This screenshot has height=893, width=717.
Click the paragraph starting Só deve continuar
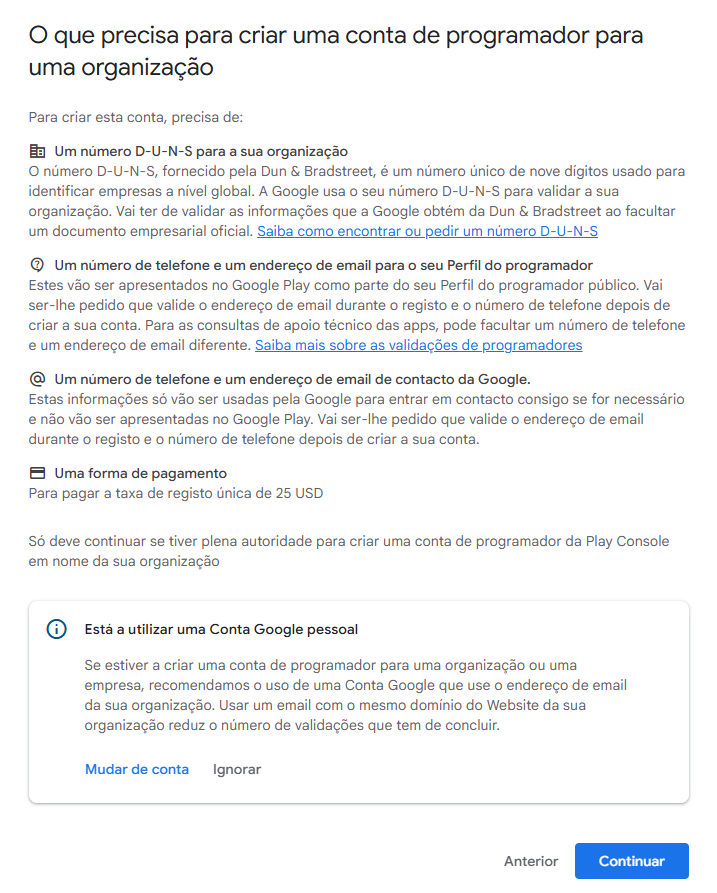348,551
